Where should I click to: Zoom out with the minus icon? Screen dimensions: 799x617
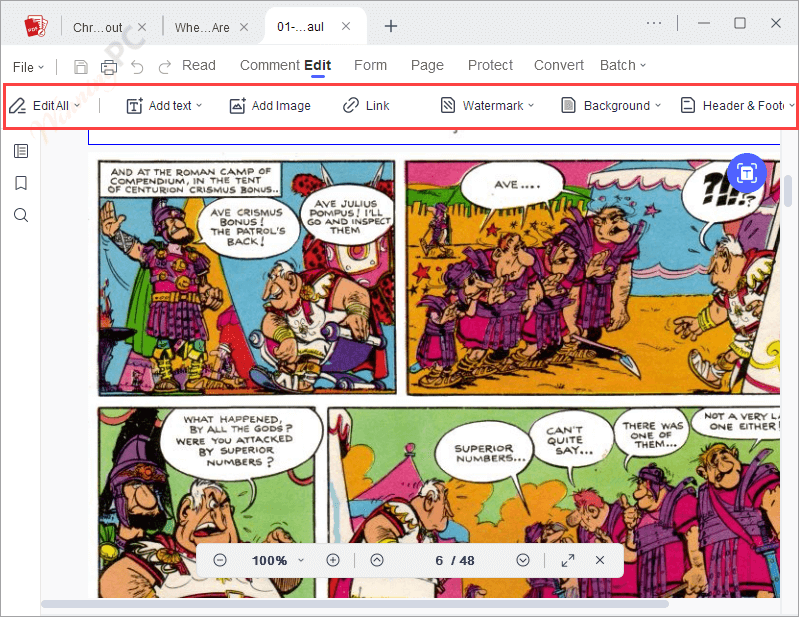pos(220,560)
